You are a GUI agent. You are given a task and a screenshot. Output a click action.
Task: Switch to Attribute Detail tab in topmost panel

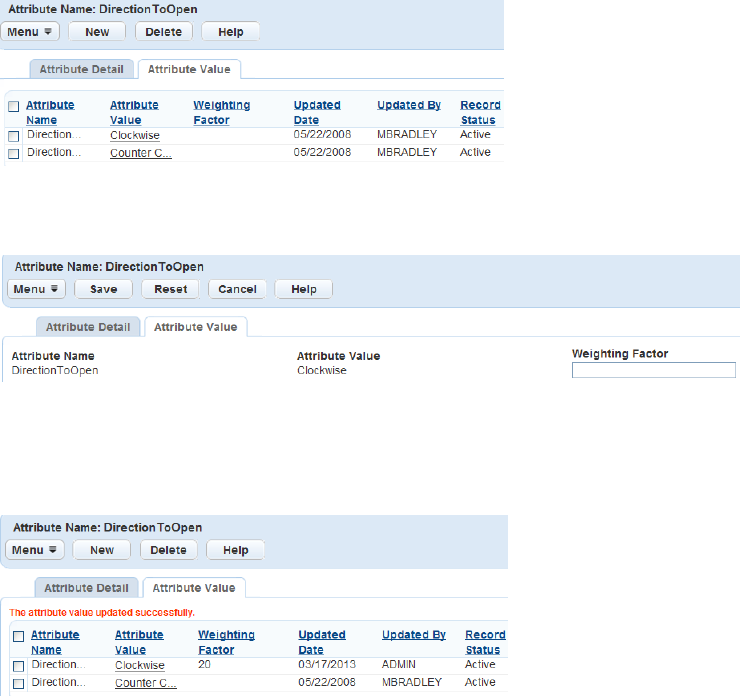click(x=82, y=69)
